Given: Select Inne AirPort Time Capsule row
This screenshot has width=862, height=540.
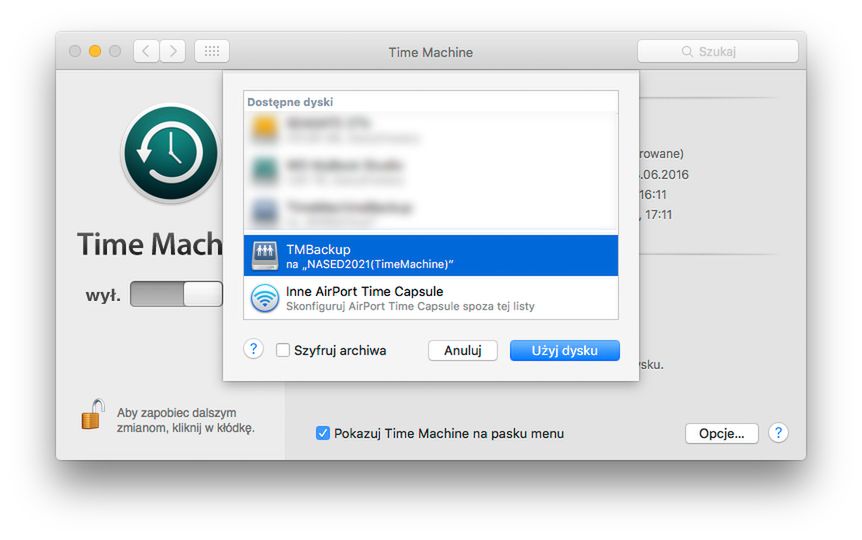Looking at the screenshot, I should [430, 298].
